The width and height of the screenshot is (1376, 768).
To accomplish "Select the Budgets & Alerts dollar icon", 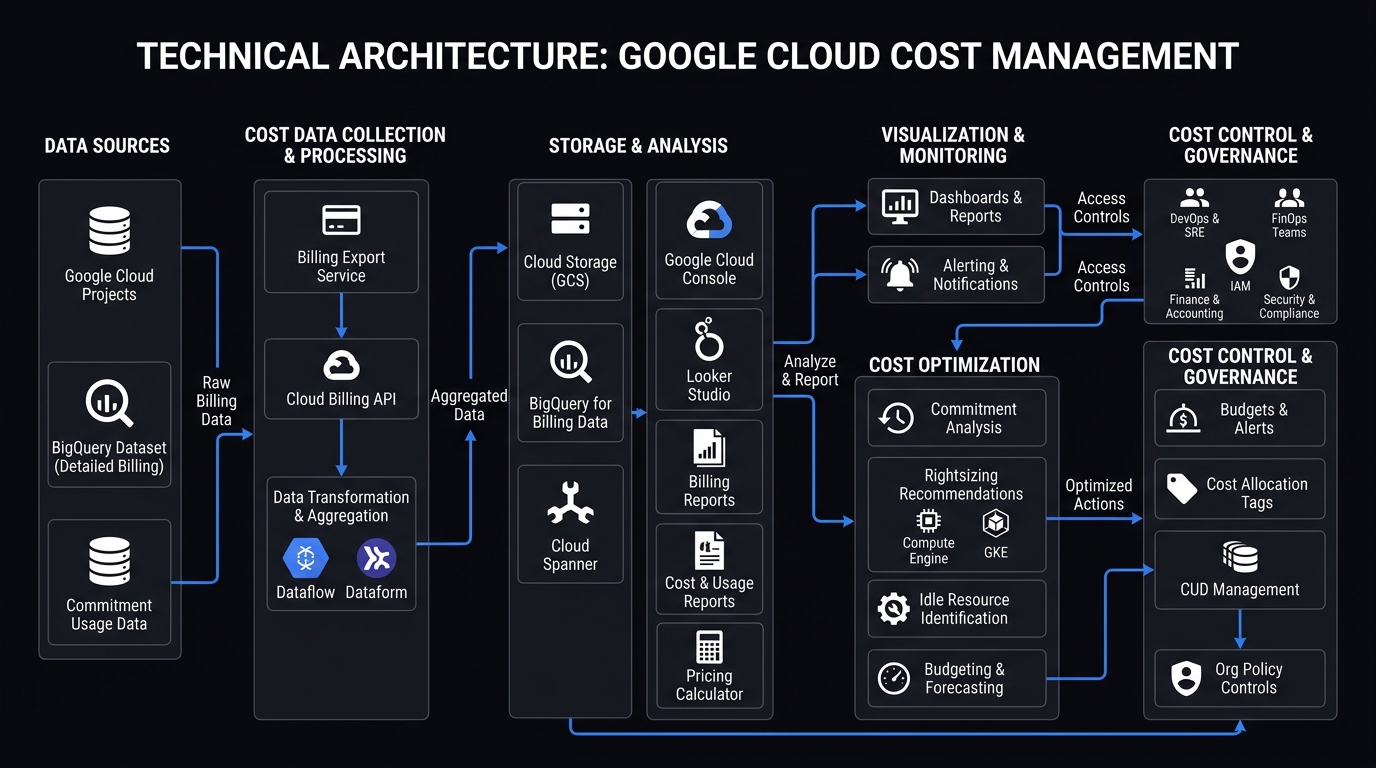I will pos(1183,418).
